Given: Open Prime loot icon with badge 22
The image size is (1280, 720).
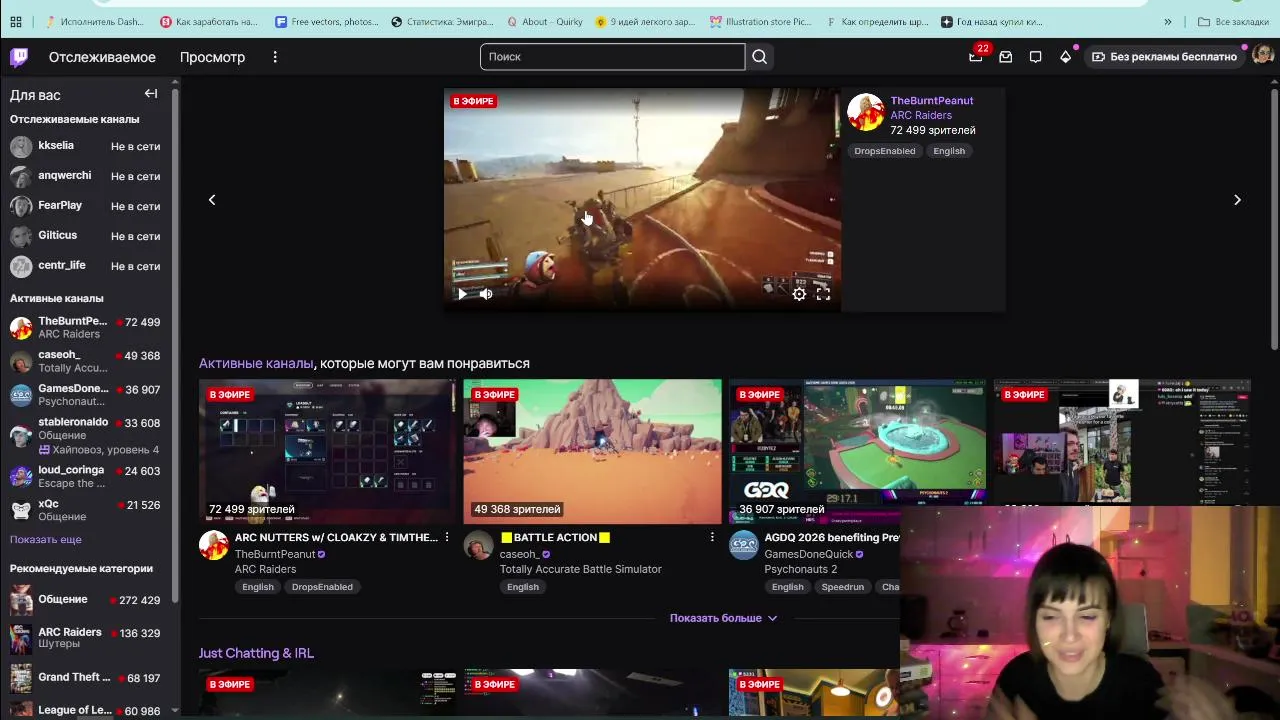Looking at the screenshot, I should pyautogui.click(x=976, y=57).
